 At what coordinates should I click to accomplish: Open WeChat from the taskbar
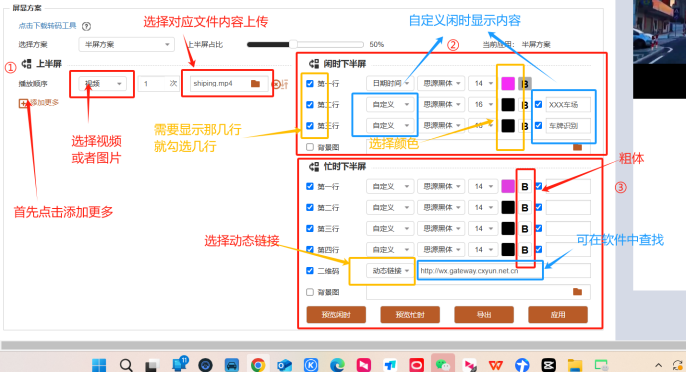pos(443,365)
